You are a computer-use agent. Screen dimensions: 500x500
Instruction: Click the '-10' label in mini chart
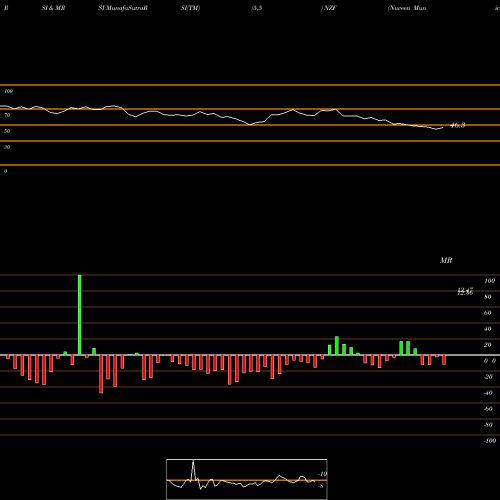[322, 474]
